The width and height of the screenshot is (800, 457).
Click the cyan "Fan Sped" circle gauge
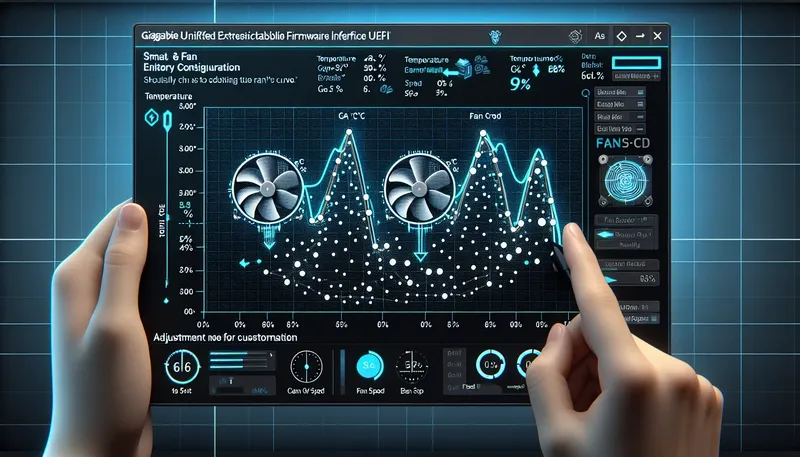click(369, 365)
